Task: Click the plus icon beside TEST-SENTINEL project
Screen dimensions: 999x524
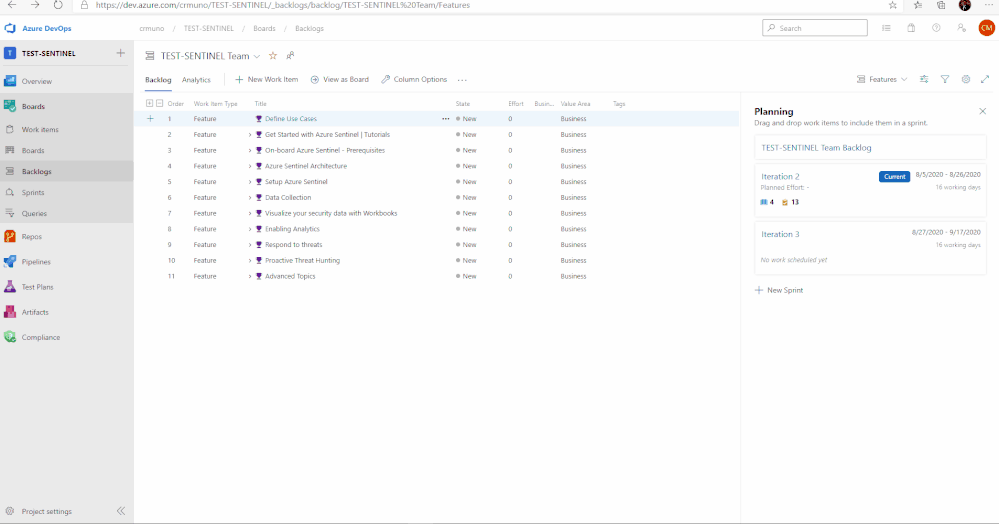Action: [120, 53]
